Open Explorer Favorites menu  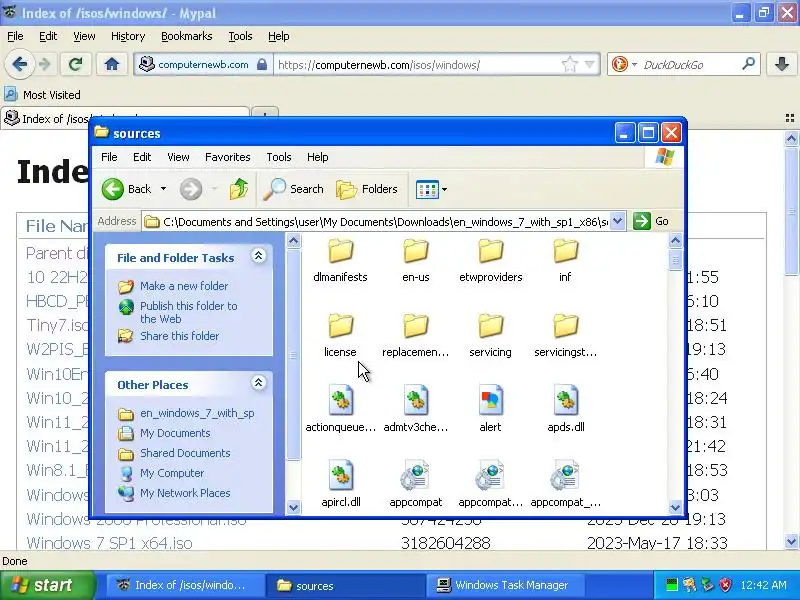(228, 157)
